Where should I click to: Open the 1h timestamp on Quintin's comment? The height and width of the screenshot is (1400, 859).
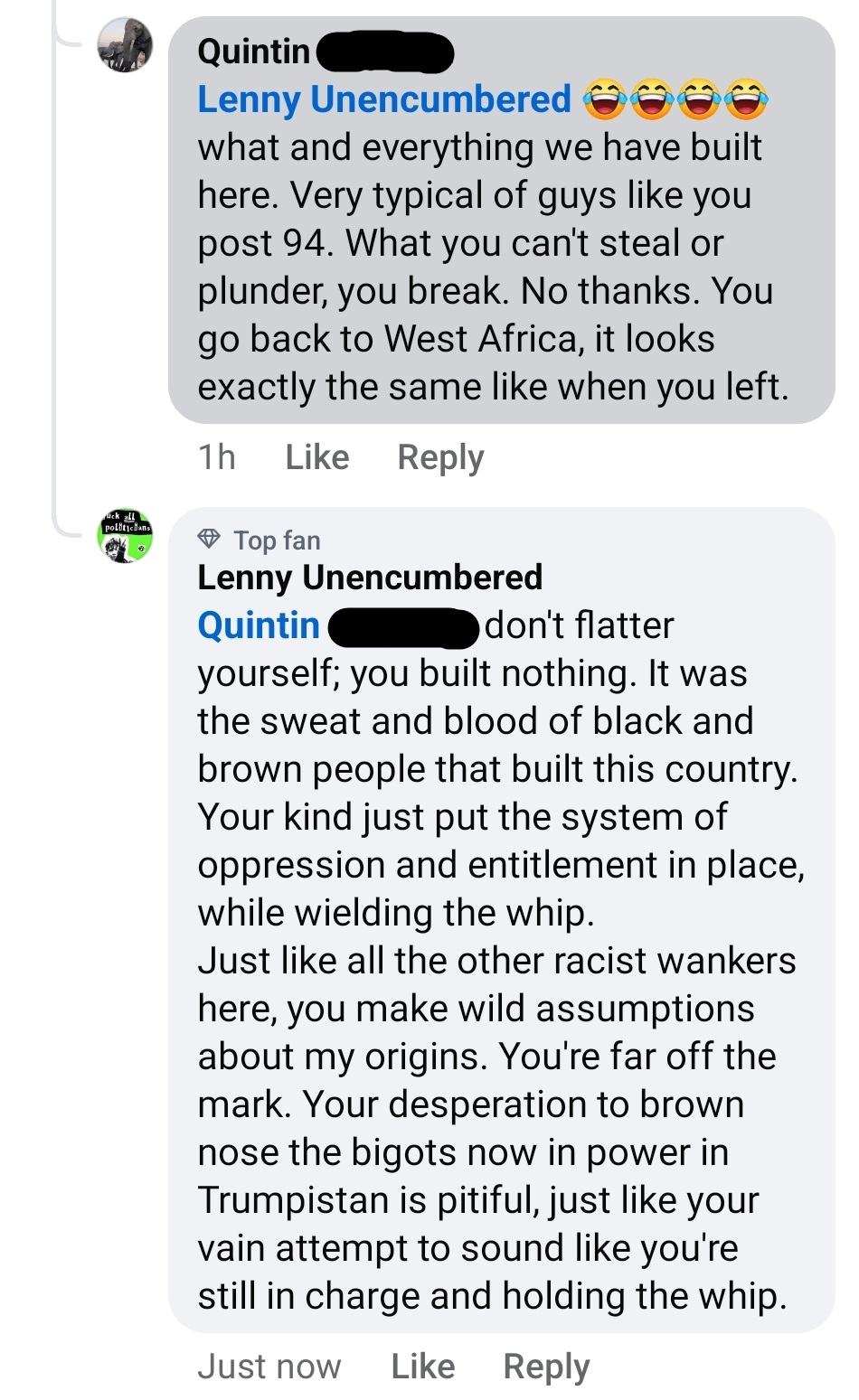pyautogui.click(x=216, y=457)
